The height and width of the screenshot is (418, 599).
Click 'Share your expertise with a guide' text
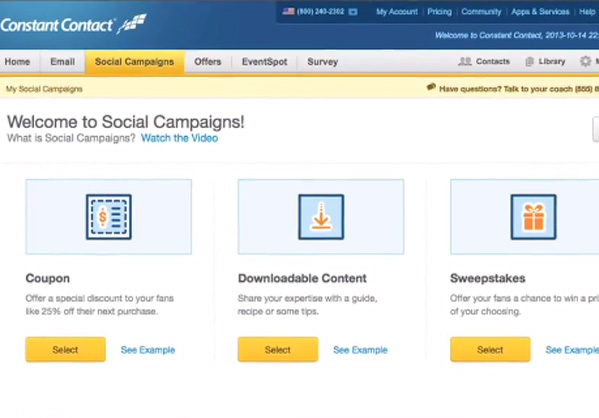click(x=308, y=305)
